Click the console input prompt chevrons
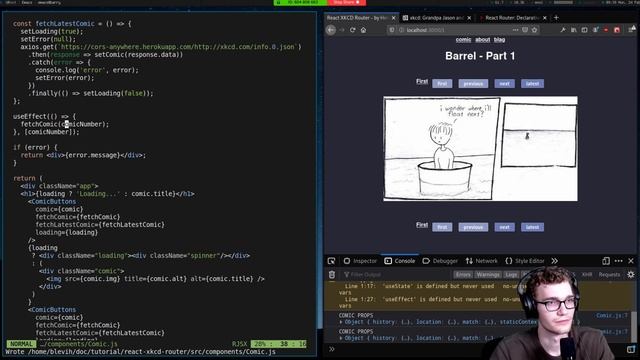640x360 pixels. click(x=331, y=349)
